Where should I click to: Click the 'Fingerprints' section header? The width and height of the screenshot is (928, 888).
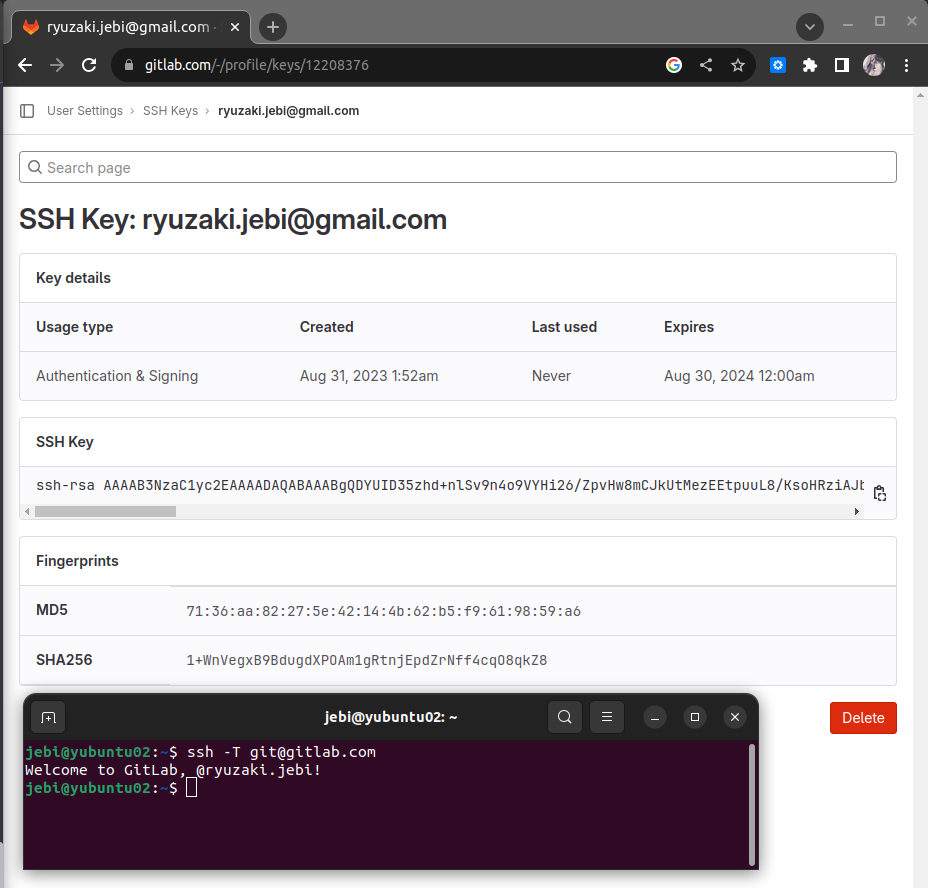point(77,561)
